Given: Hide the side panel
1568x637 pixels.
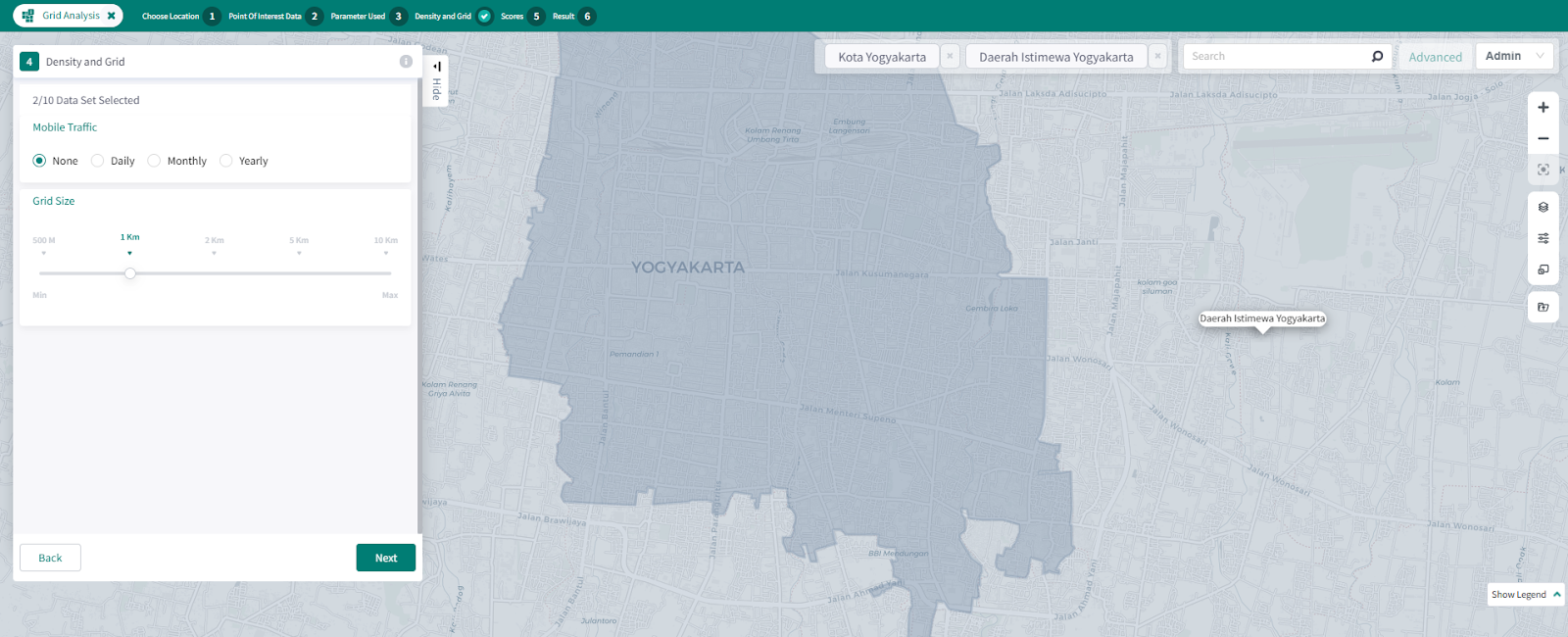Looking at the screenshot, I should coord(436,80).
